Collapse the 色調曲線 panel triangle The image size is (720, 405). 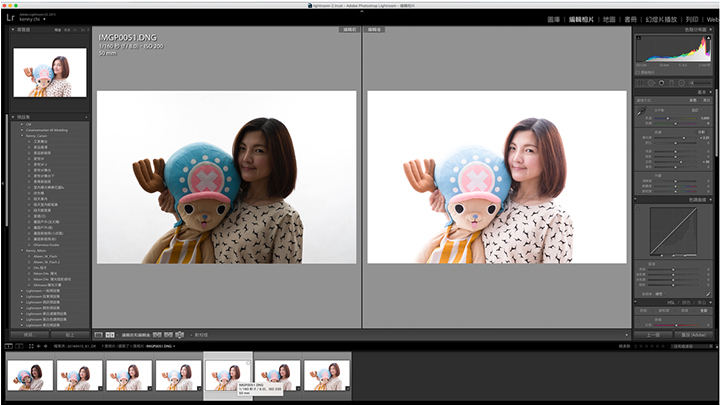click(x=710, y=199)
